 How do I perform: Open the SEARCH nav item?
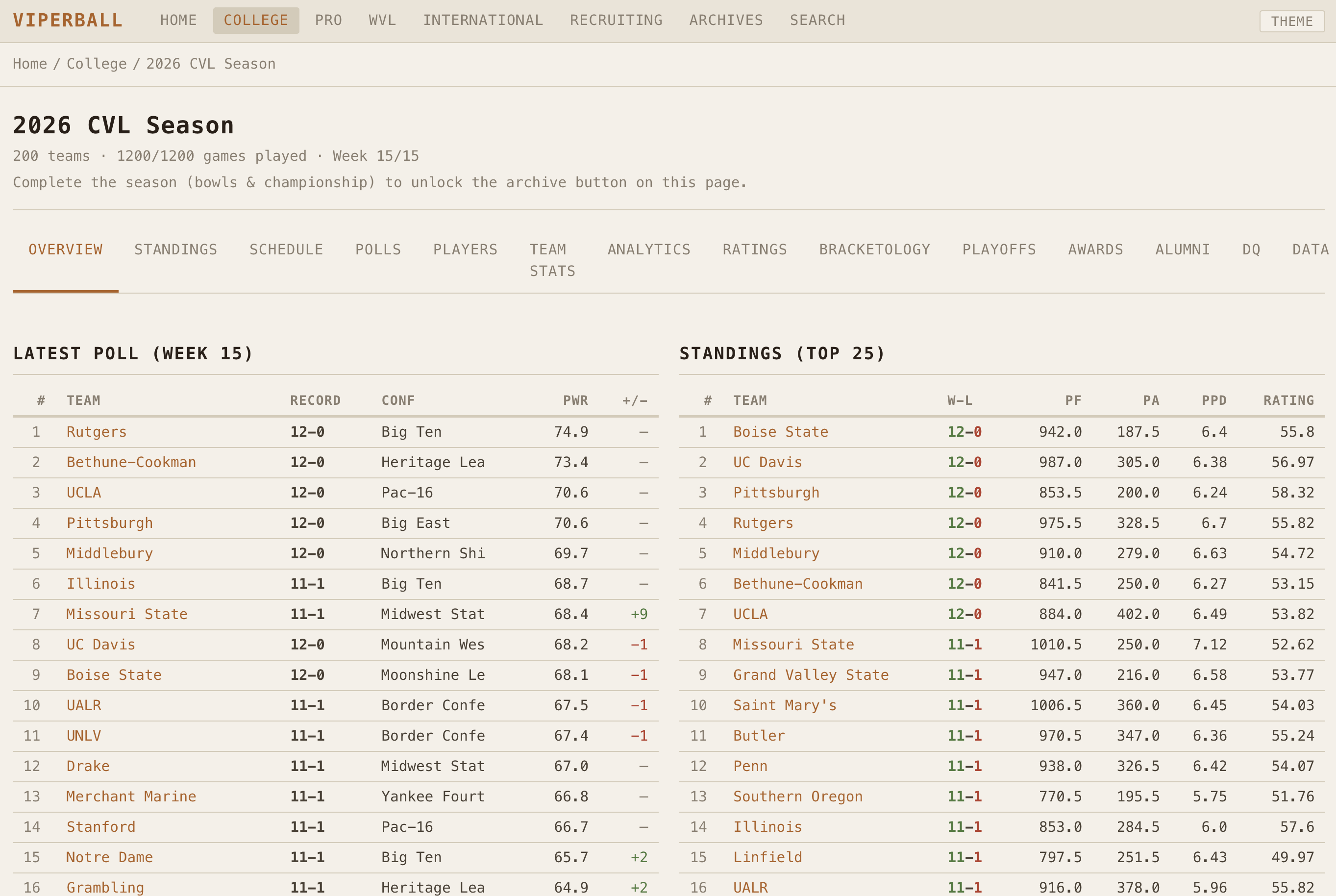point(817,21)
